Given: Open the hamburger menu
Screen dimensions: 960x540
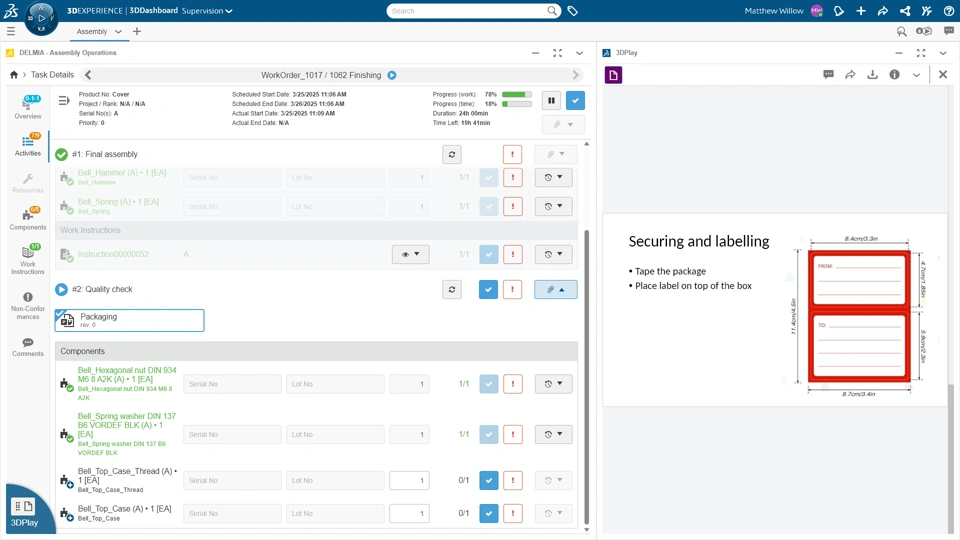Looking at the screenshot, I should click(10, 31).
